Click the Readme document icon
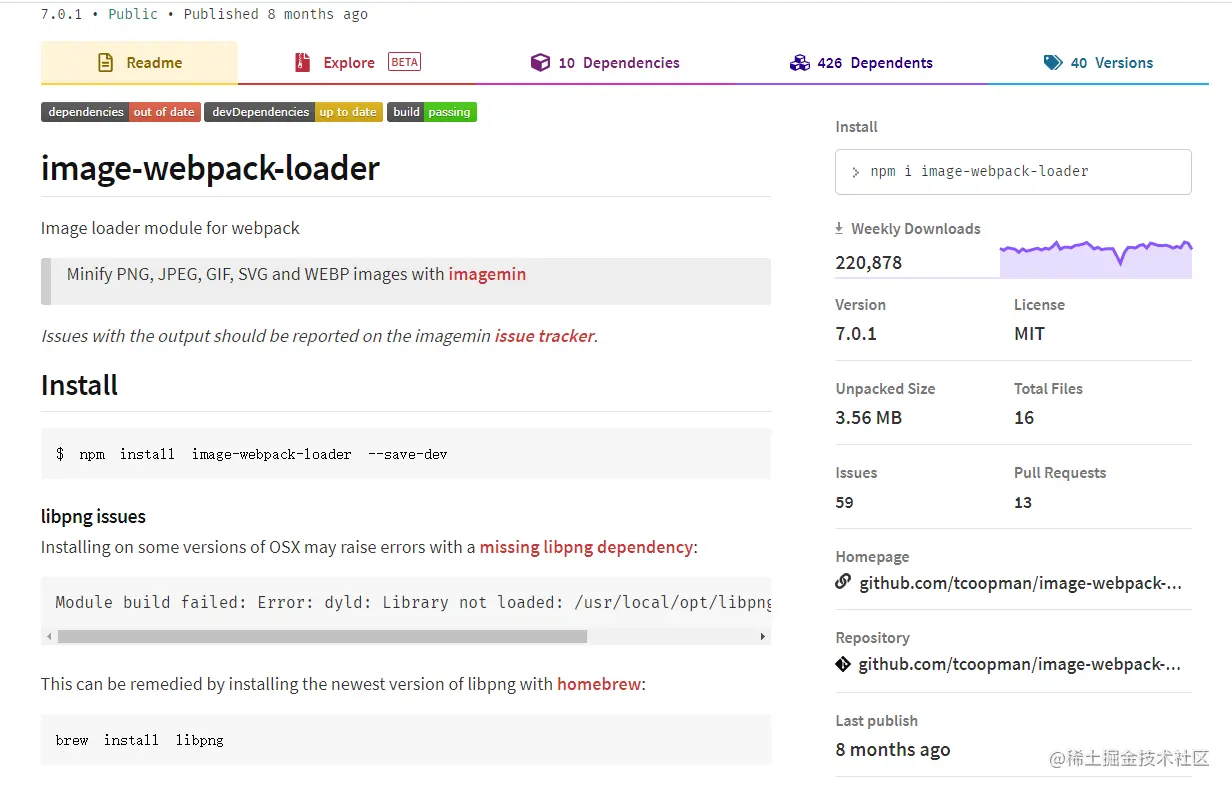Viewport: 1232px width, 791px height. point(105,62)
